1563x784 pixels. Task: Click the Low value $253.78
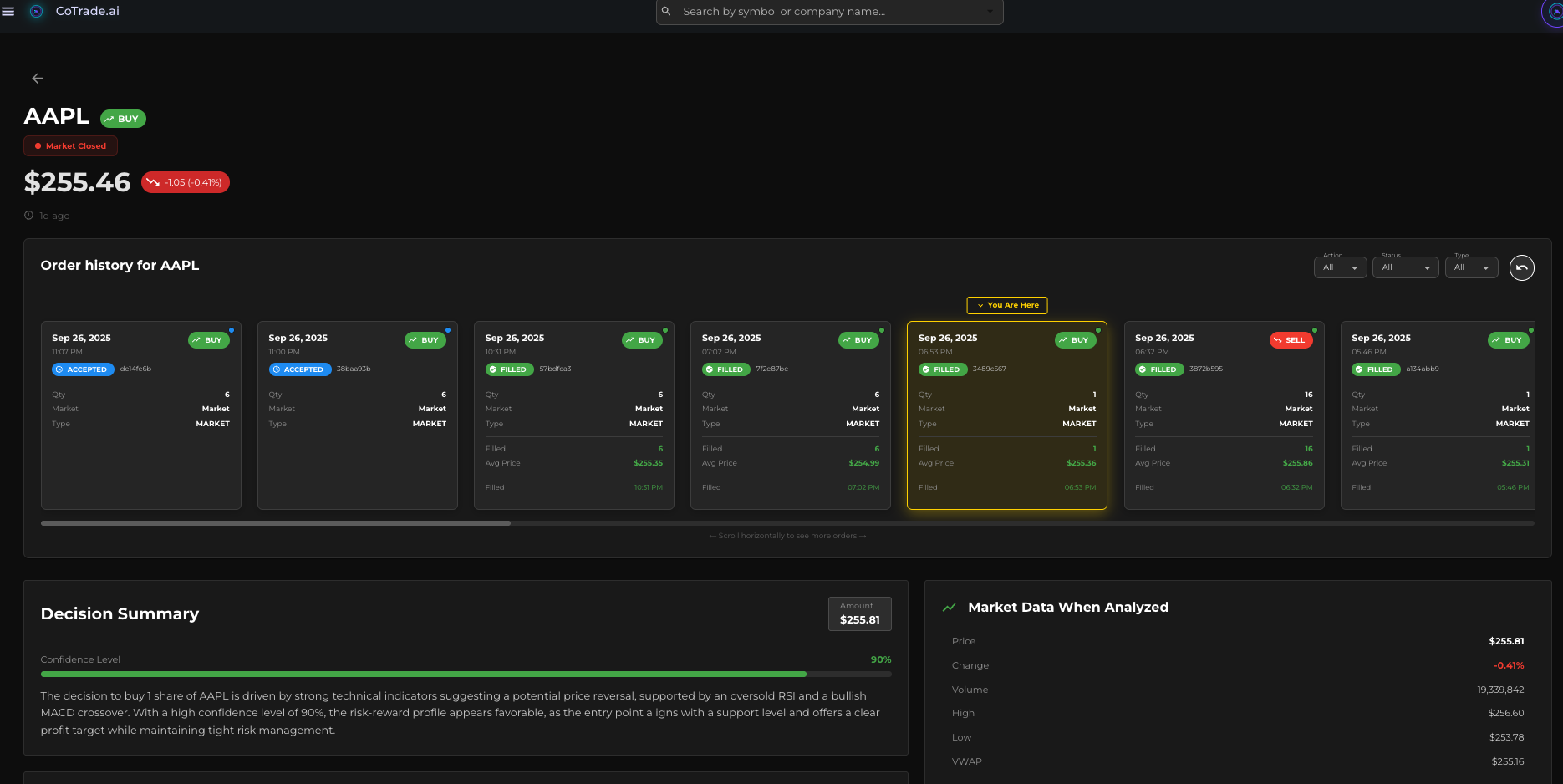[x=1506, y=737]
